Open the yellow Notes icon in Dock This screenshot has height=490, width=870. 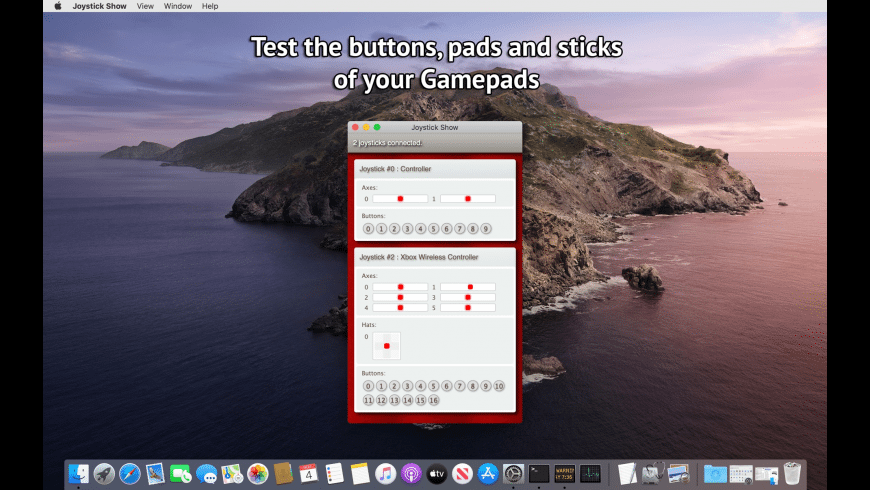tap(360, 474)
